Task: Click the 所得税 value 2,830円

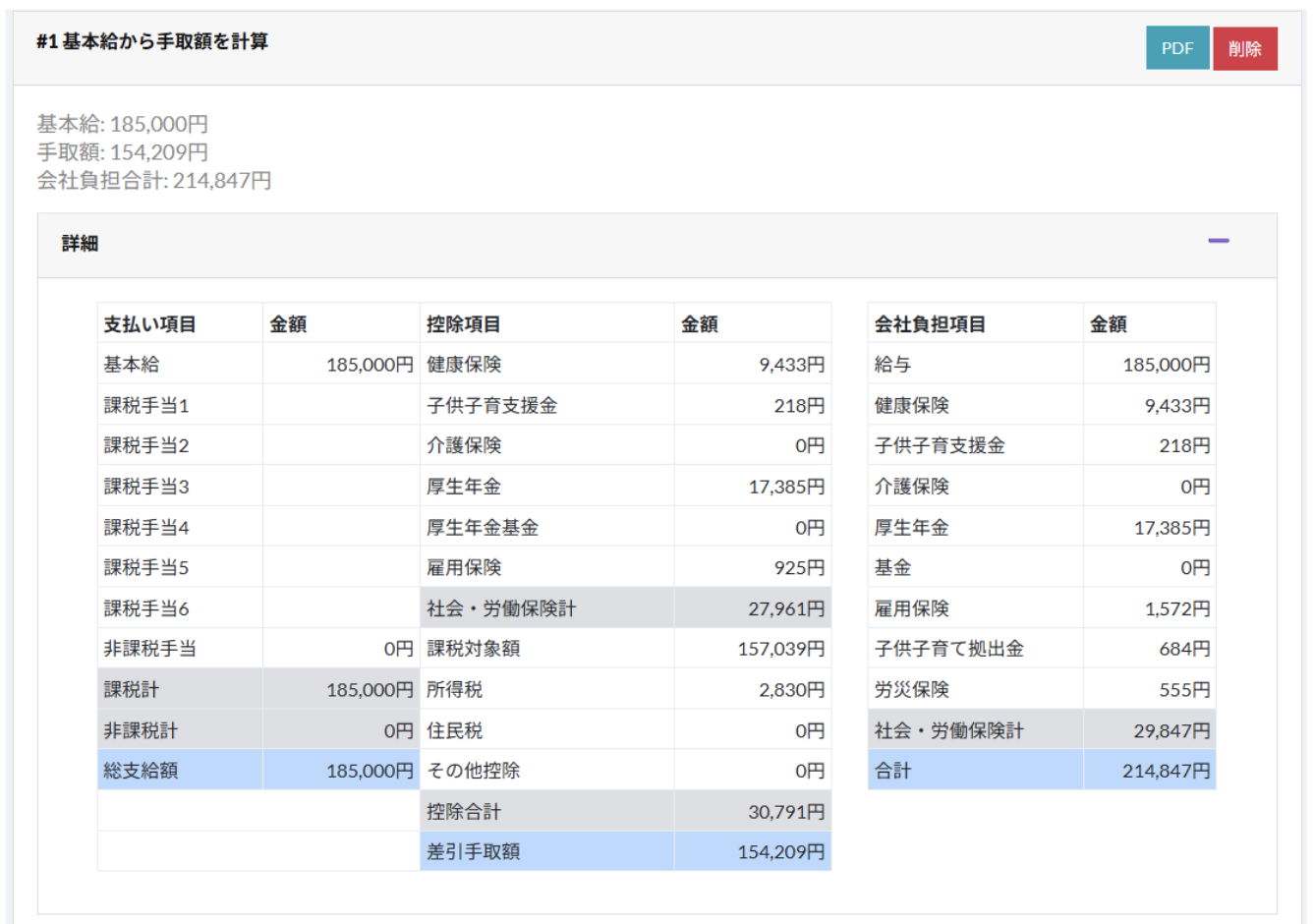Action: pyautogui.click(x=792, y=690)
